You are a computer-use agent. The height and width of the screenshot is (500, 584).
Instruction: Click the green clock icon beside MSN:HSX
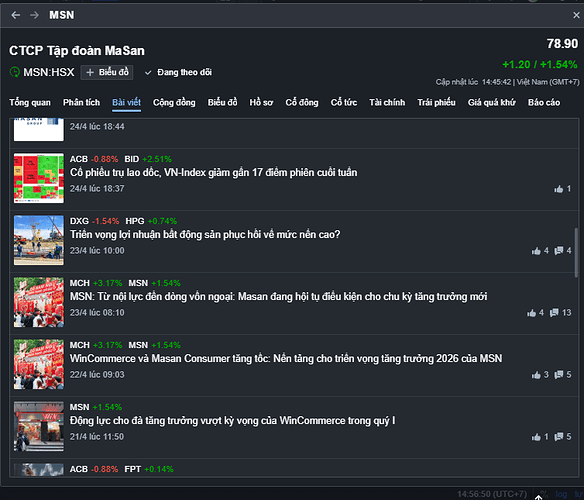click(15, 72)
